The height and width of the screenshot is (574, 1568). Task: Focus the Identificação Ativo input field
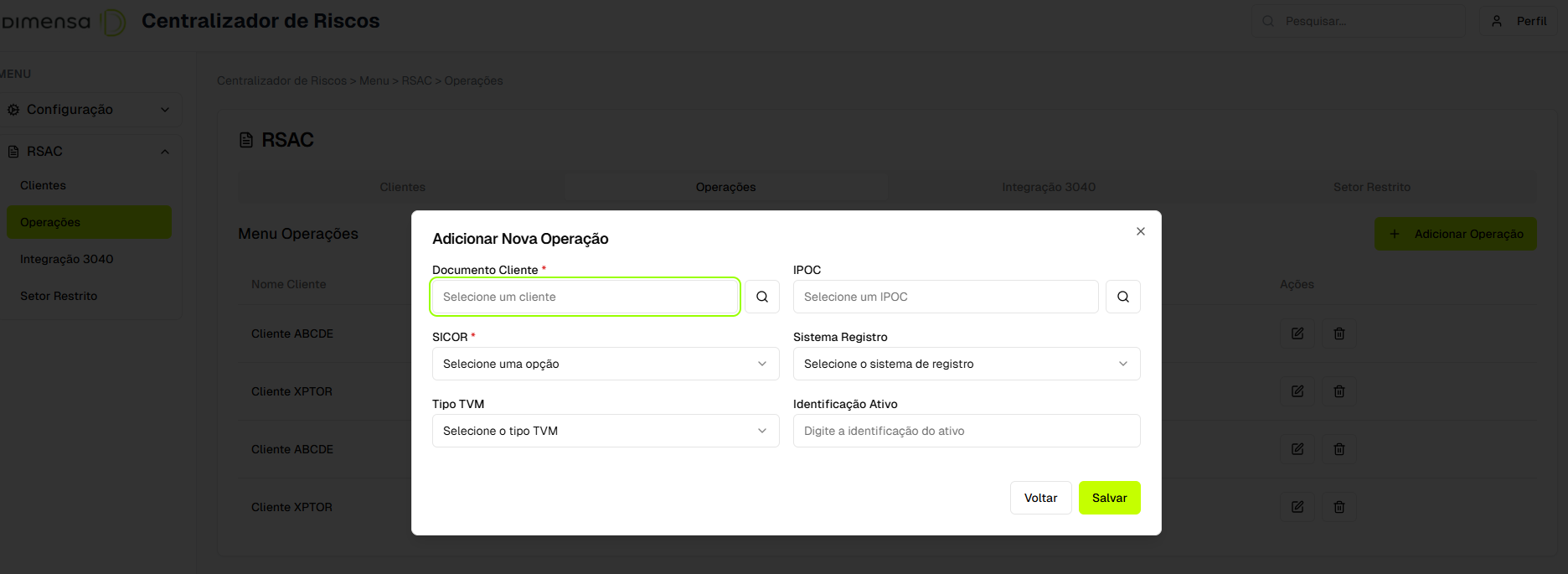[x=966, y=431]
